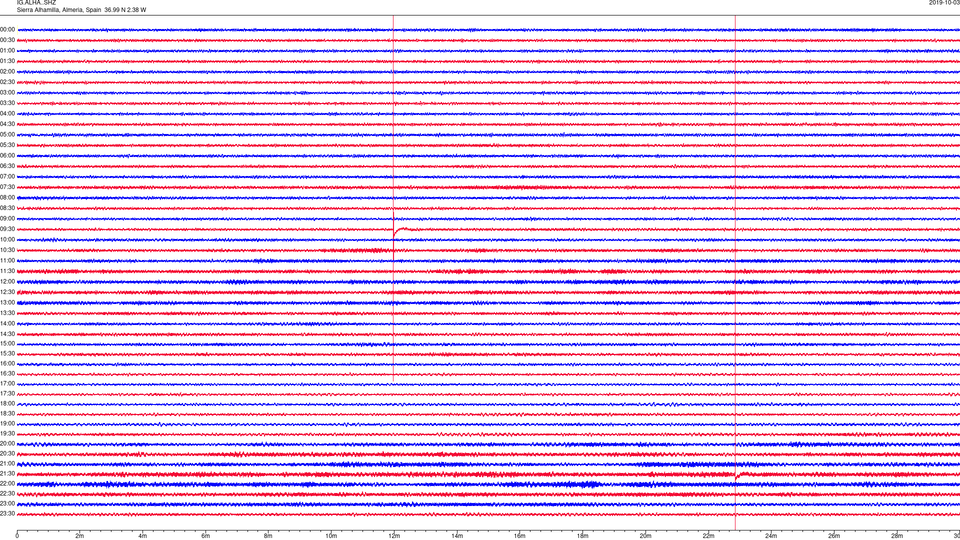Pick the 20:30 time label

pos(7,454)
